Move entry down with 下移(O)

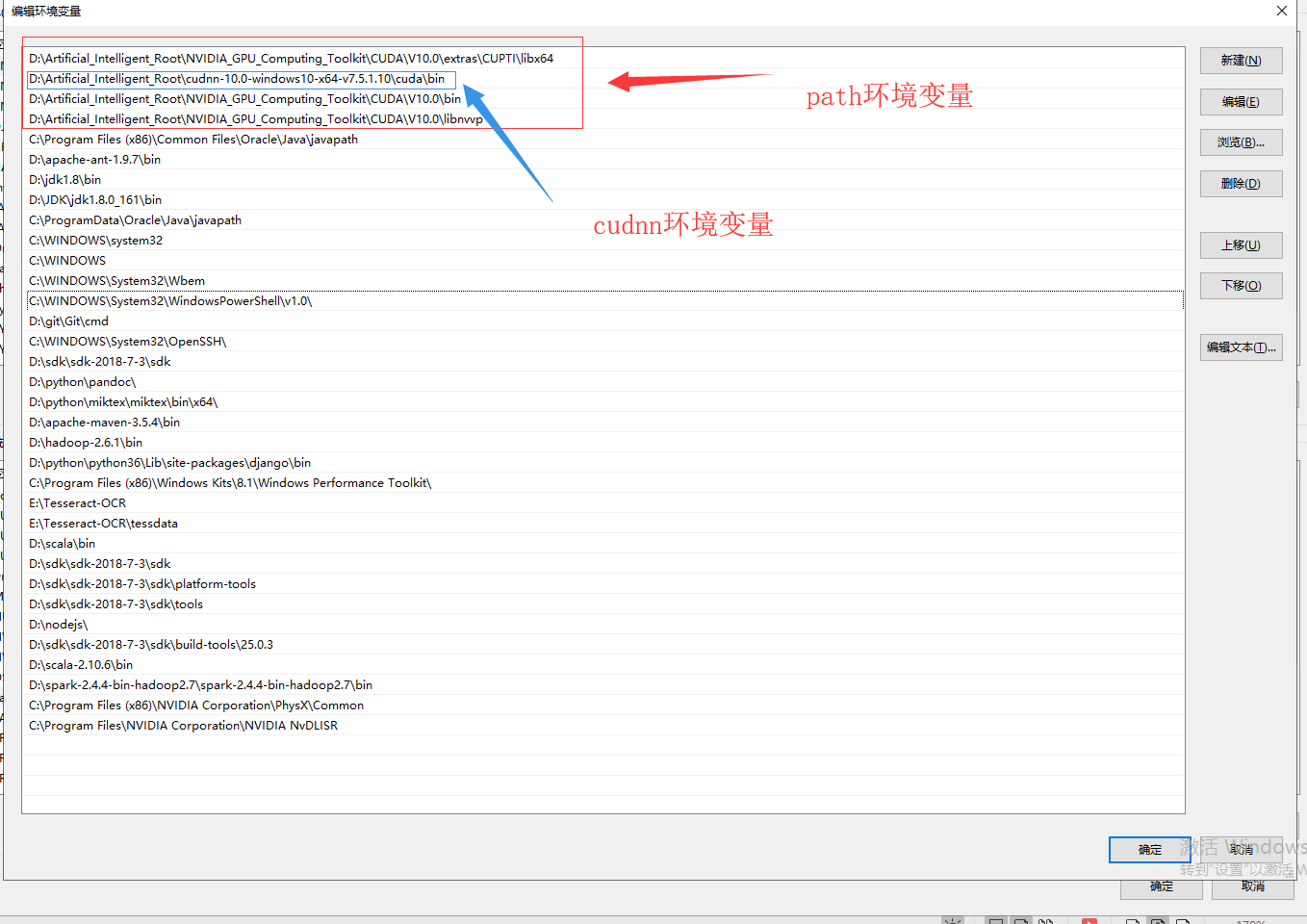tap(1241, 286)
